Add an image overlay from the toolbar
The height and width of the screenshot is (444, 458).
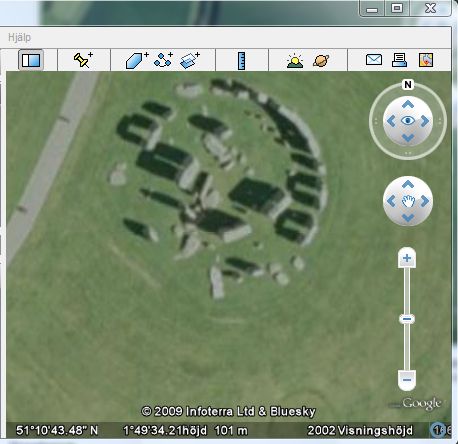pos(190,60)
